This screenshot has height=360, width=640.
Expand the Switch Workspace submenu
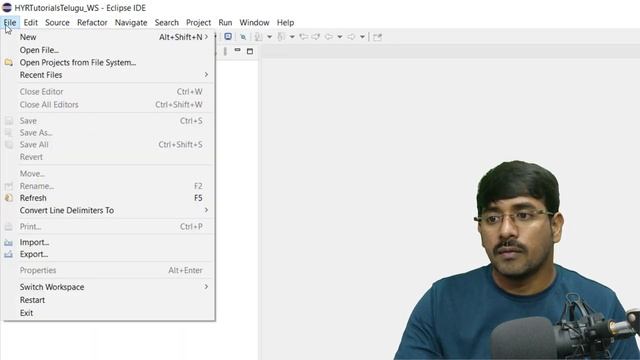click(108, 287)
